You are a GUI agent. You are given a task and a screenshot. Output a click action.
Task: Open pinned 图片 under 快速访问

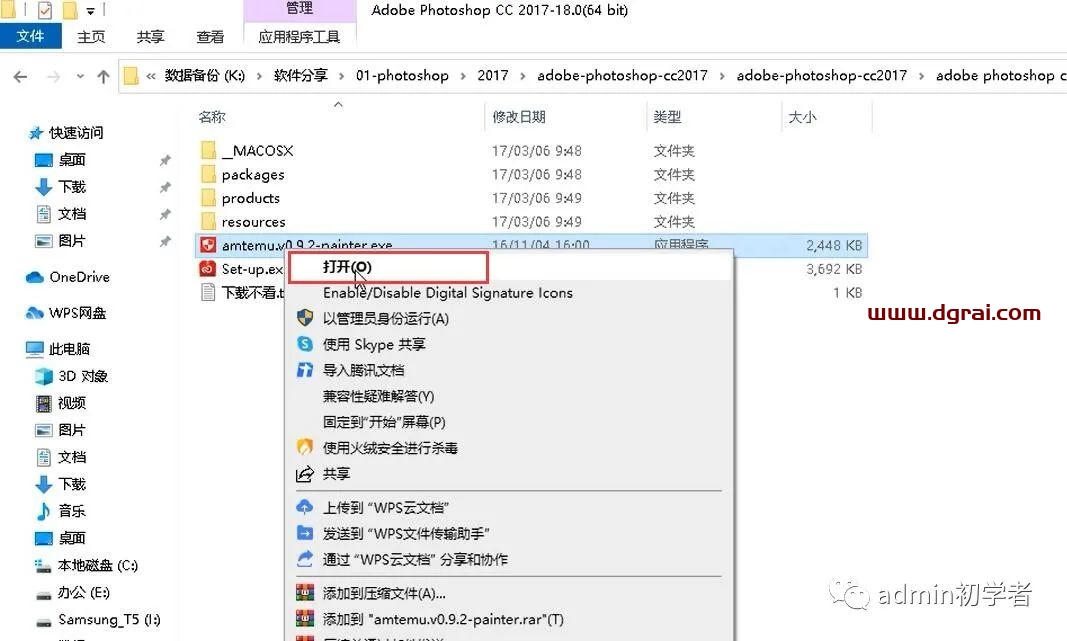(x=71, y=241)
